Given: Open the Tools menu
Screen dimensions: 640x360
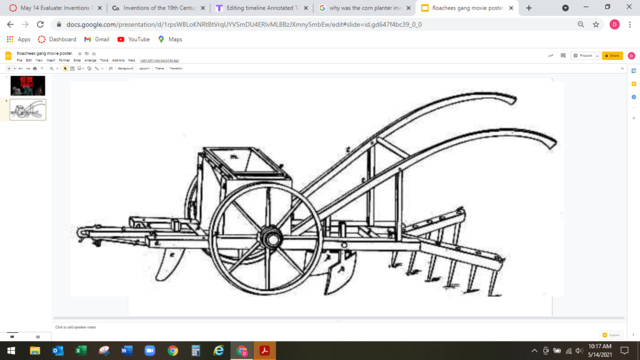Looking at the screenshot, I should coord(104,60).
